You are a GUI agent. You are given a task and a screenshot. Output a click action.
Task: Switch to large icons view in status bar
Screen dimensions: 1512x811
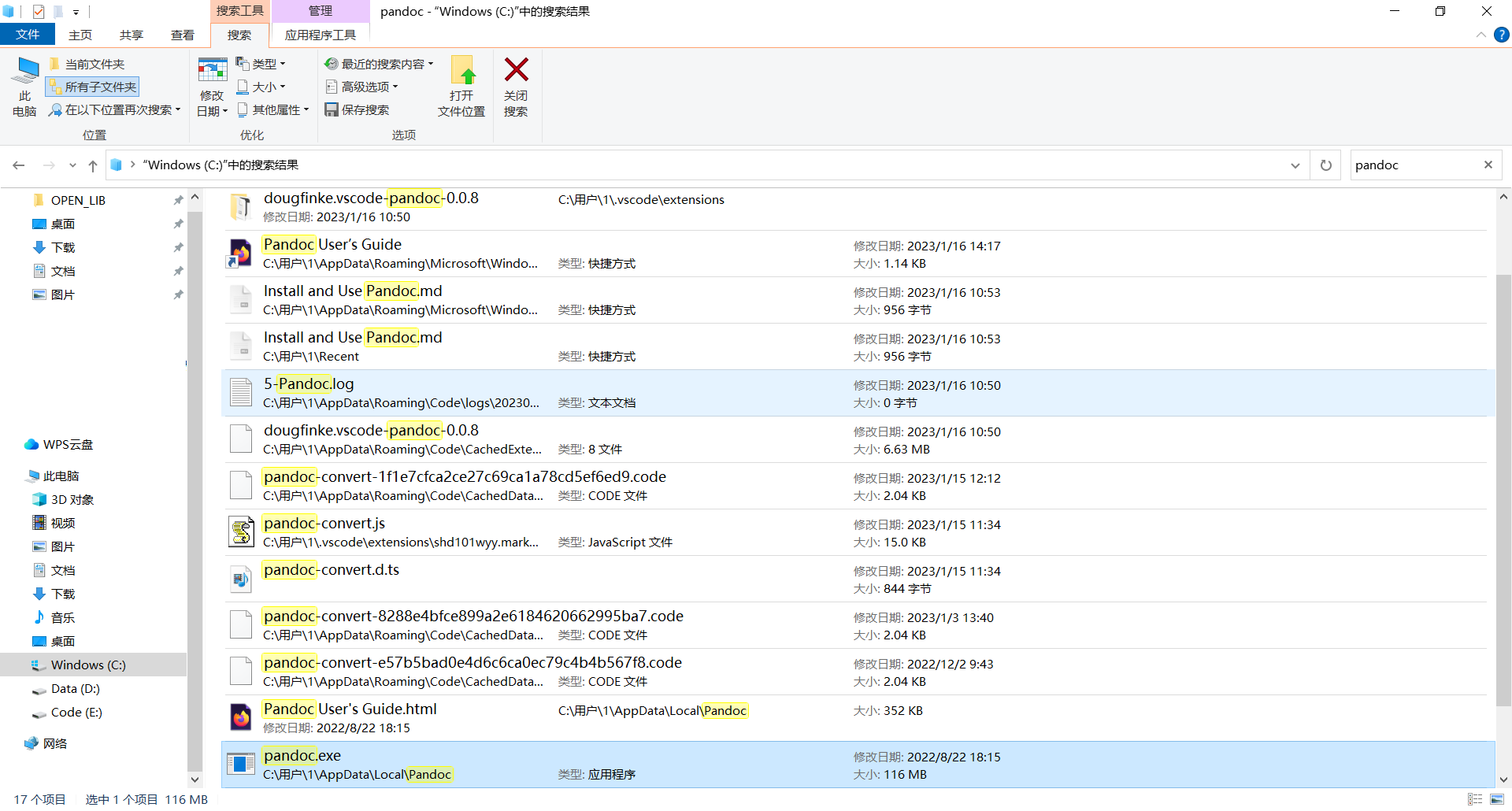(x=1496, y=800)
